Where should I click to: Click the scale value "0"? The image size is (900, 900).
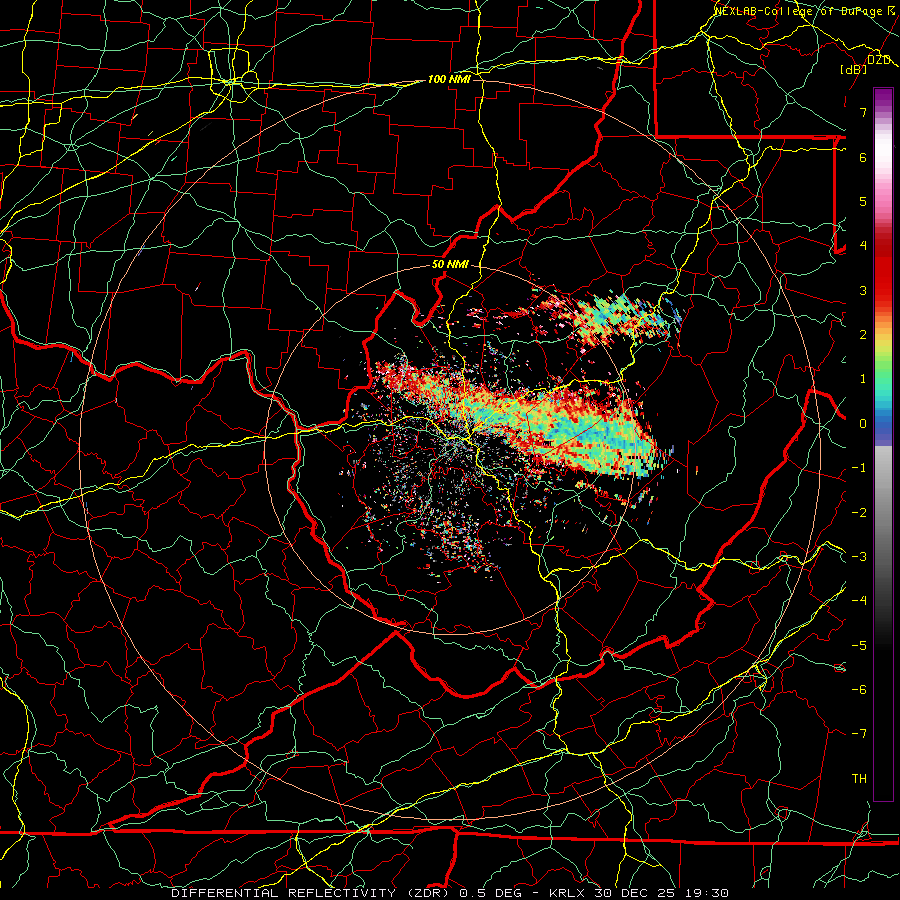[x=863, y=424]
